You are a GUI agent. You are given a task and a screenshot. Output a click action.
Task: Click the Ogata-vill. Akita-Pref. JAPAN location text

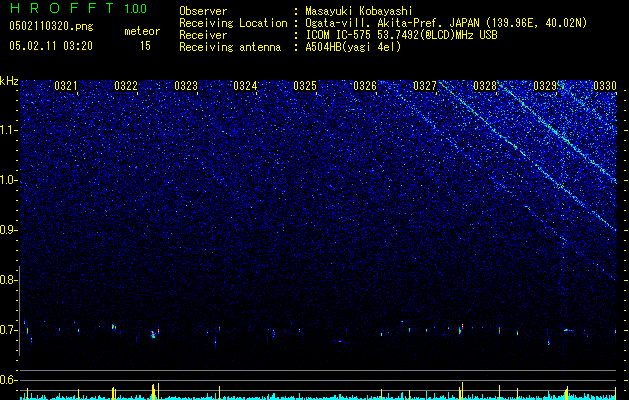pos(446,23)
